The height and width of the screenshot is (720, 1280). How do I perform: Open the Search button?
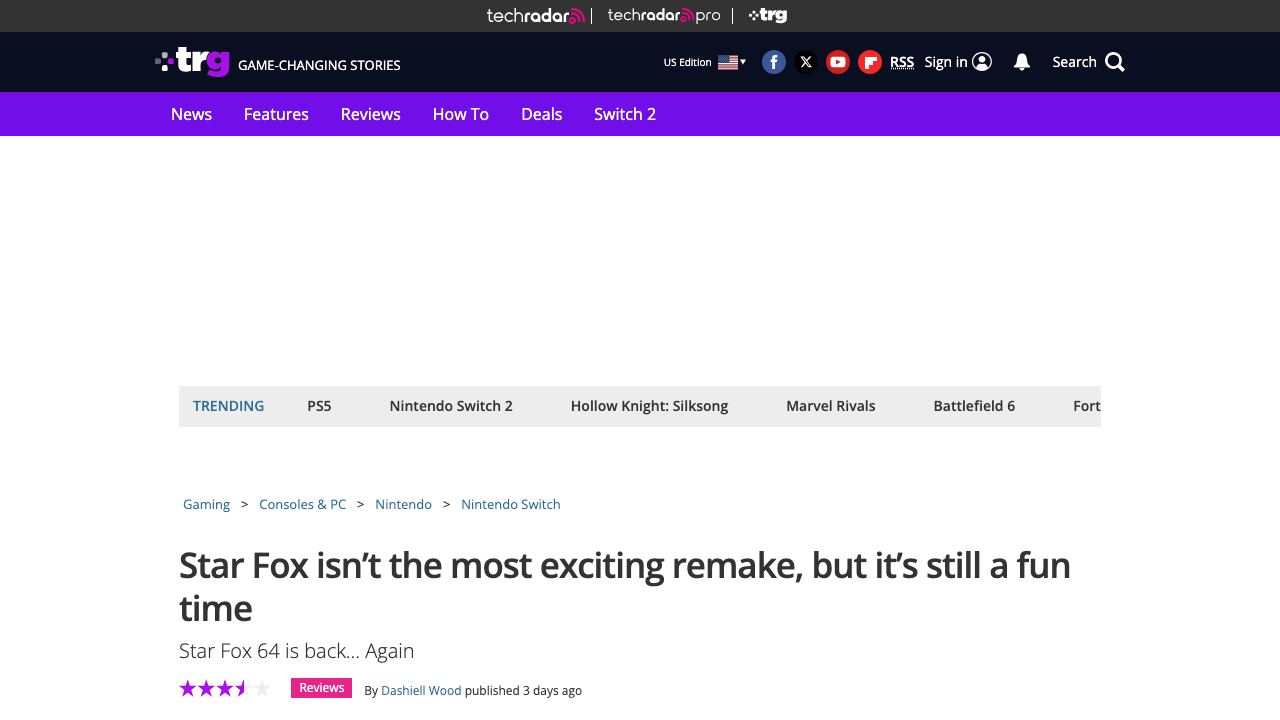click(1088, 62)
